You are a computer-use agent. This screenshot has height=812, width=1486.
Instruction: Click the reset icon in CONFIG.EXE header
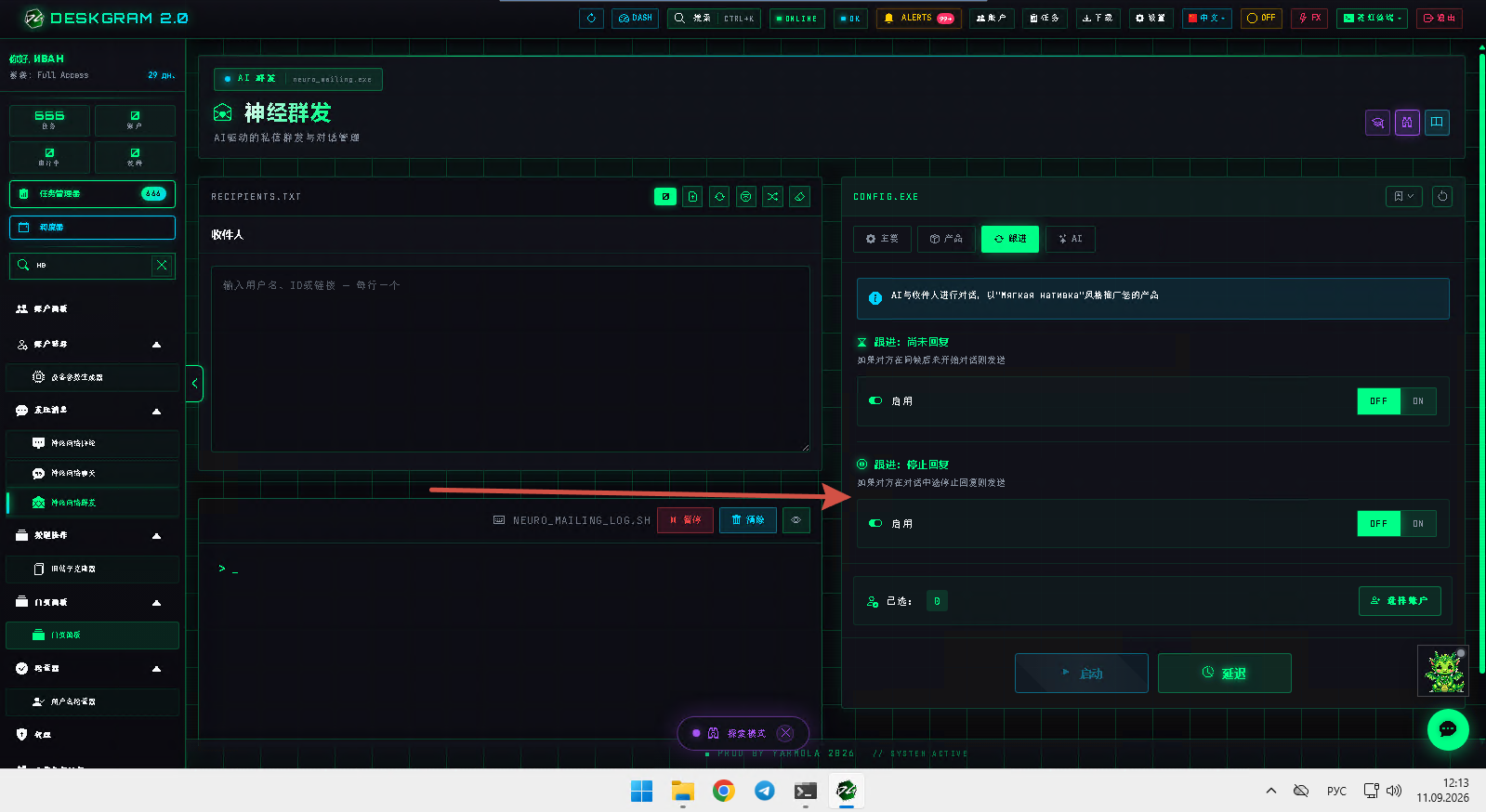point(1442,196)
